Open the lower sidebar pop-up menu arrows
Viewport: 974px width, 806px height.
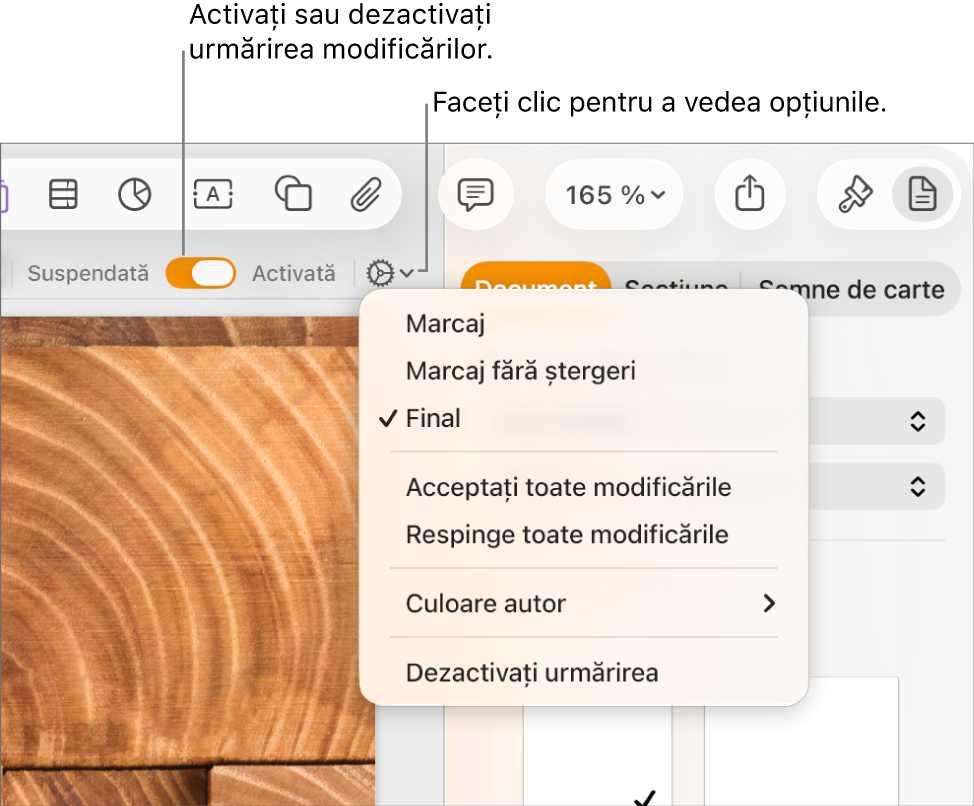coord(917,486)
